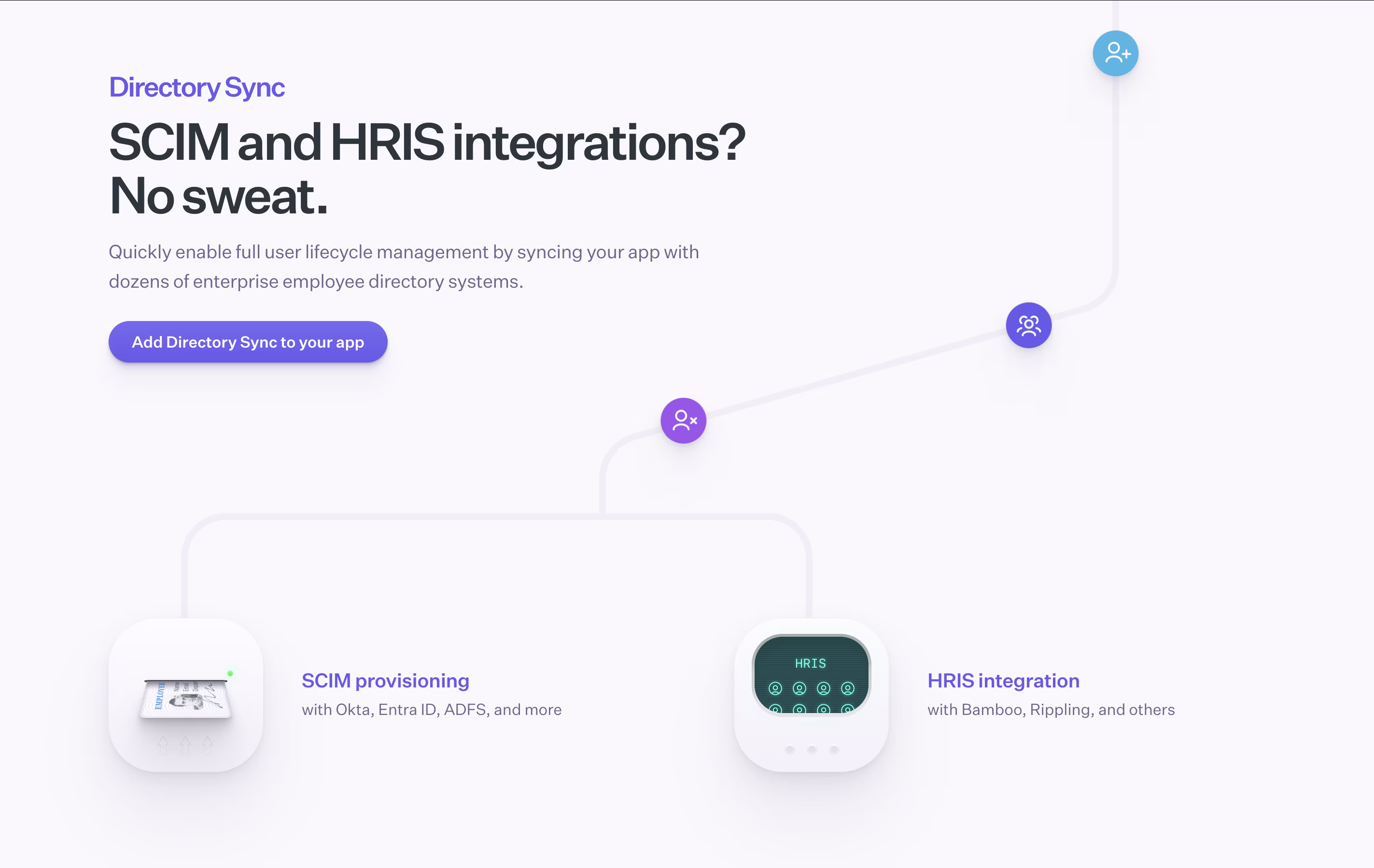Click the indigo user-group circle icon
Viewport: 1374px width, 868px height.
(1028, 325)
